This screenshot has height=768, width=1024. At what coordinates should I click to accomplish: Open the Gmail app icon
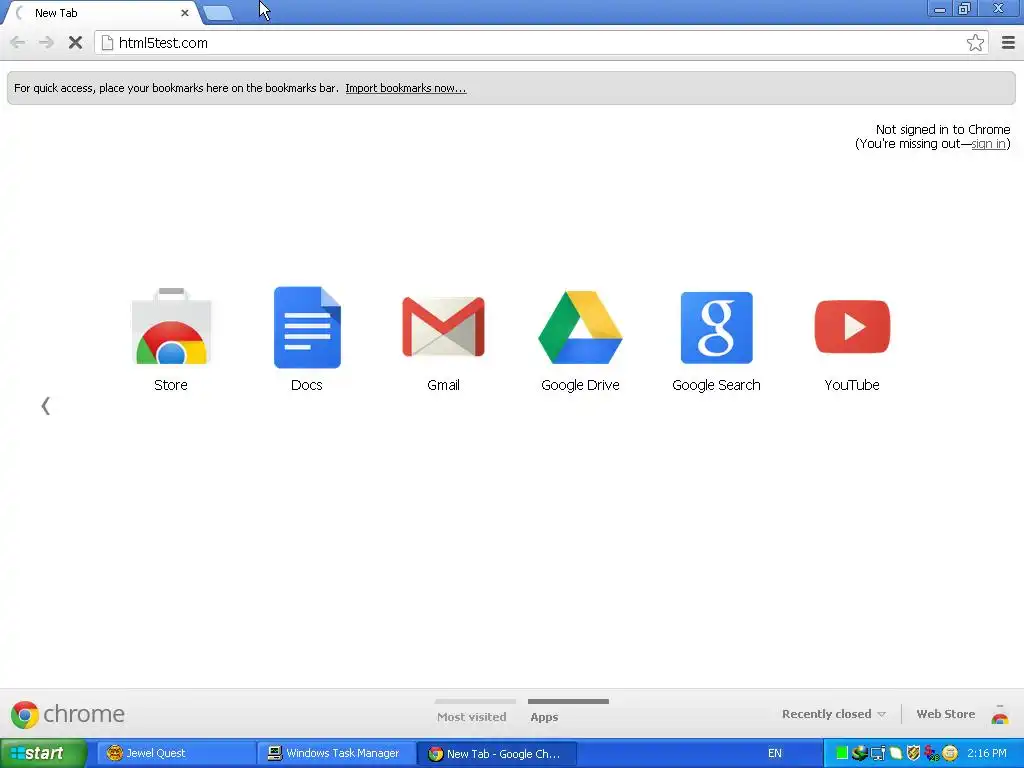point(443,327)
